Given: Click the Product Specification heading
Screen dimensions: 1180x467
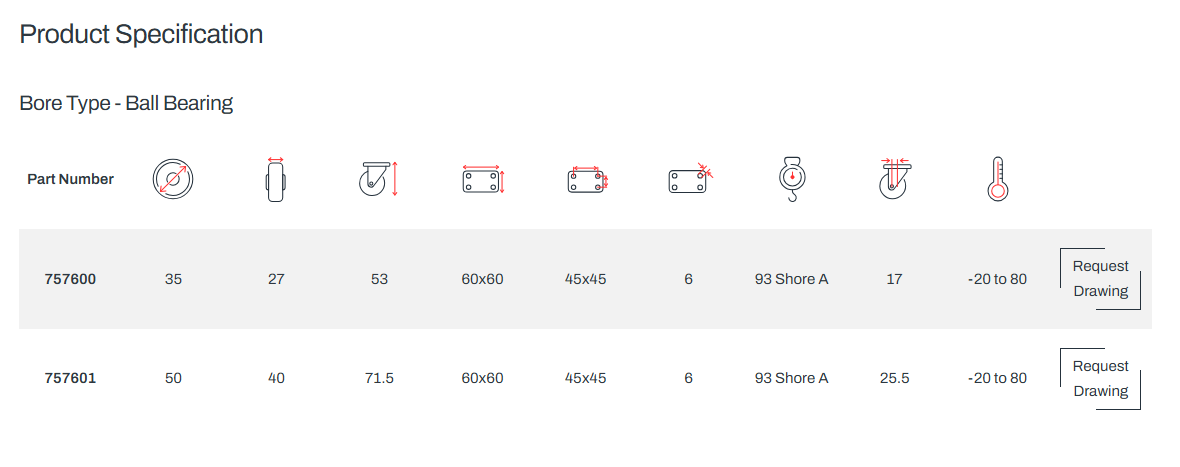Looking at the screenshot, I should coord(141,35).
